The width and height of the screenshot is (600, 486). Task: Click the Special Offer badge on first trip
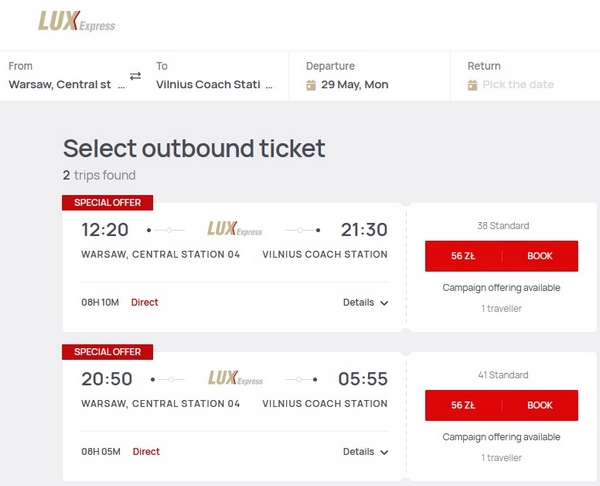point(108,202)
